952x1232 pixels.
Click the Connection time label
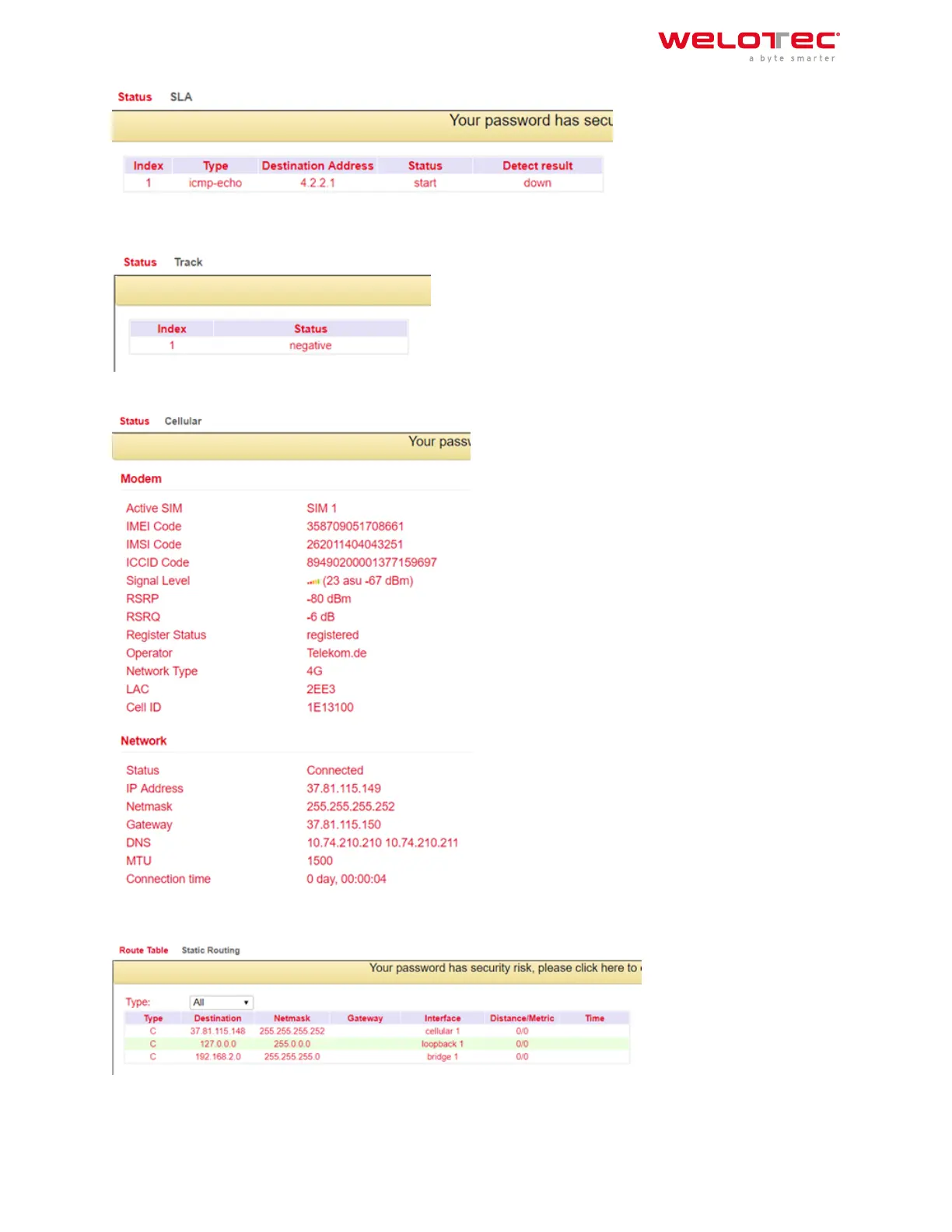168,879
